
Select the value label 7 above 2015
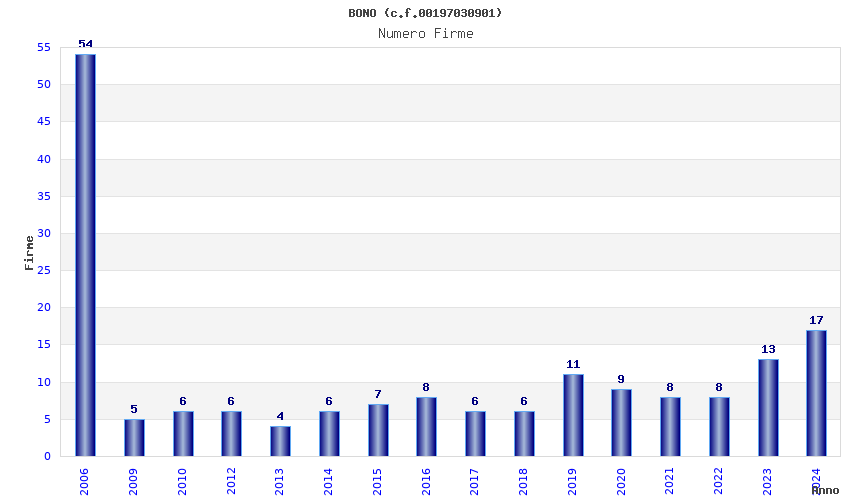tap(378, 394)
